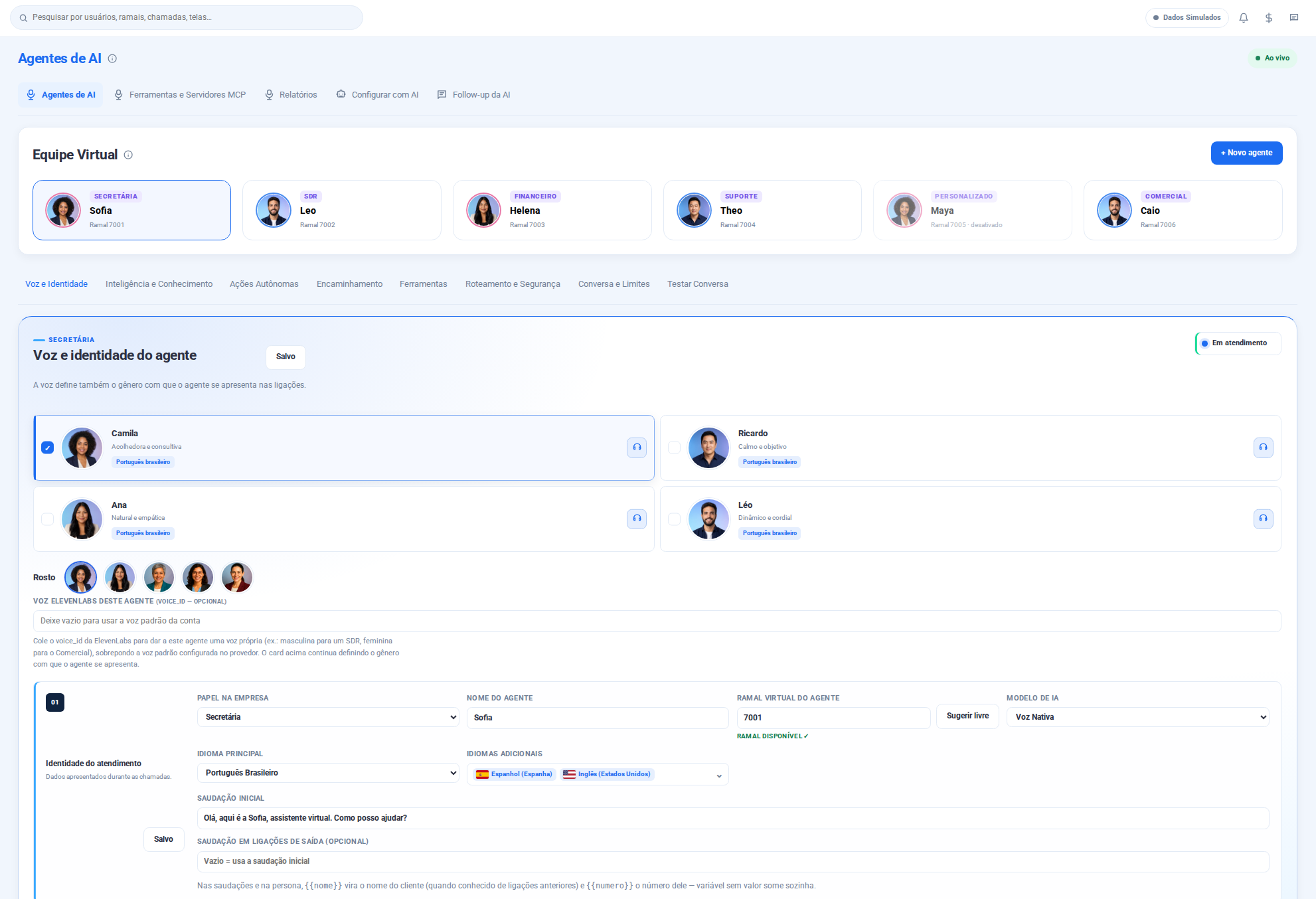
Task: Play Léo voice sample headphone icon
Action: click(1264, 519)
